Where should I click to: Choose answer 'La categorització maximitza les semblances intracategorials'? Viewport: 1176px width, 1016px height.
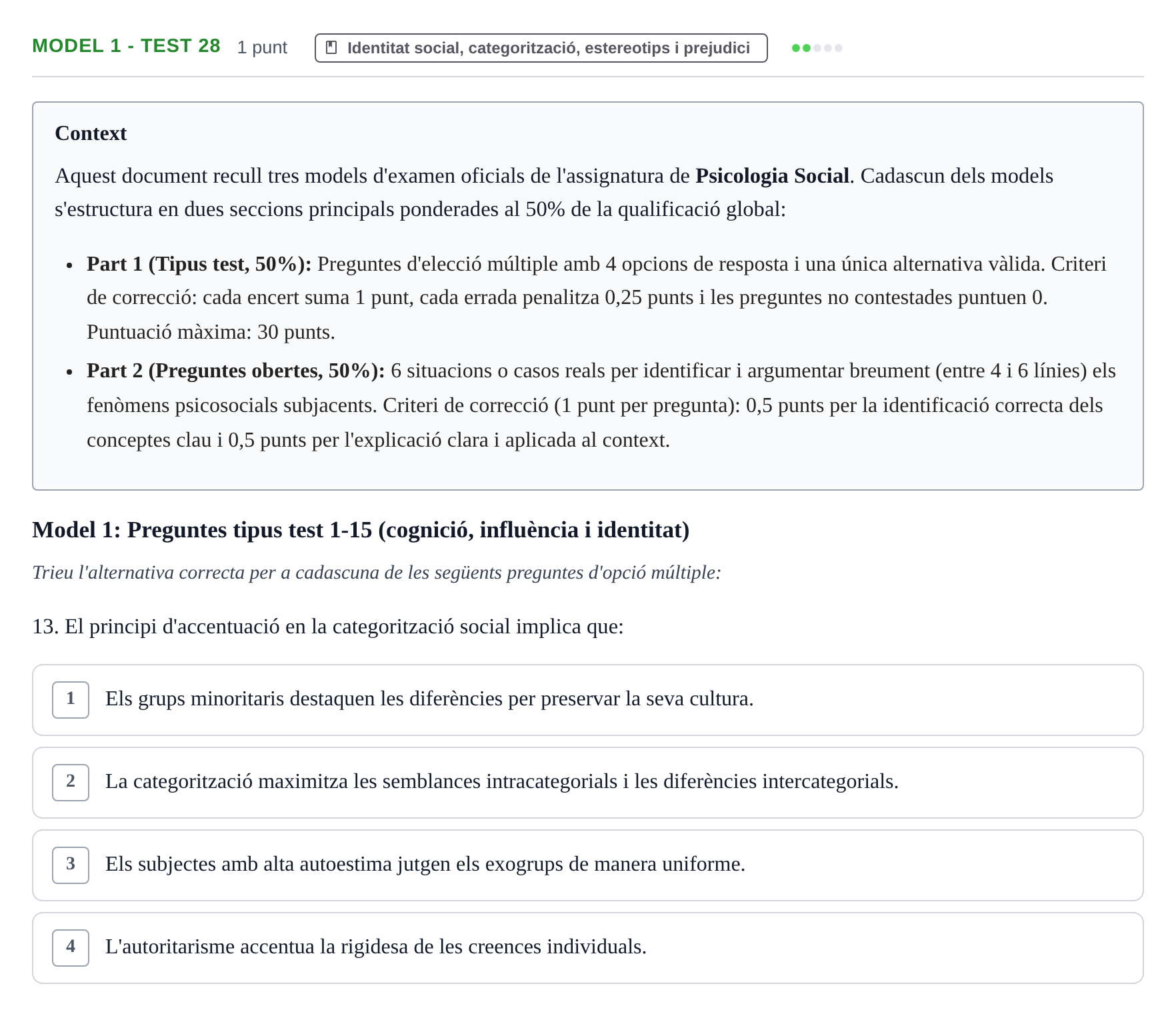click(x=587, y=783)
